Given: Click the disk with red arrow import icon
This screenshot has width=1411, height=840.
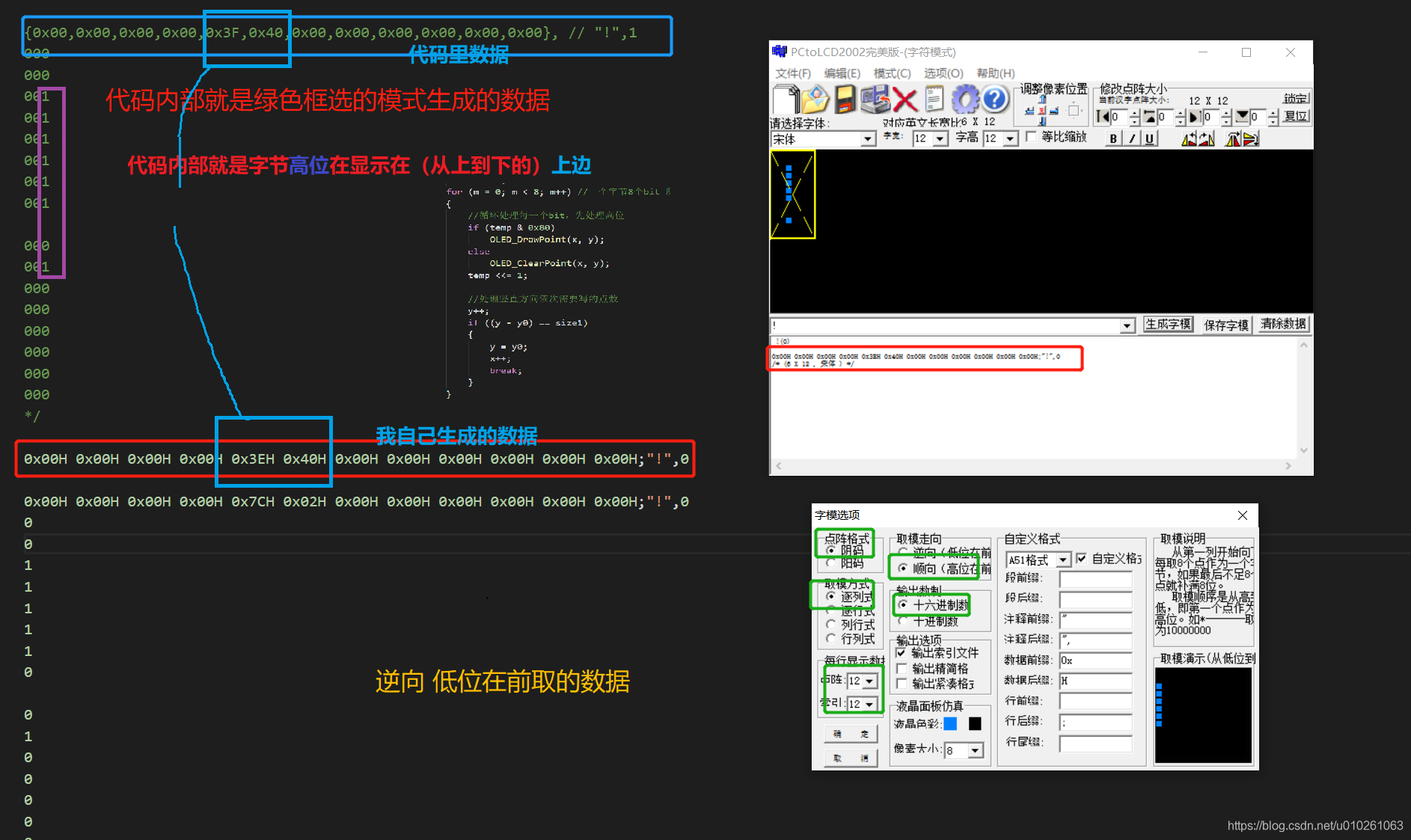Looking at the screenshot, I should click(874, 99).
